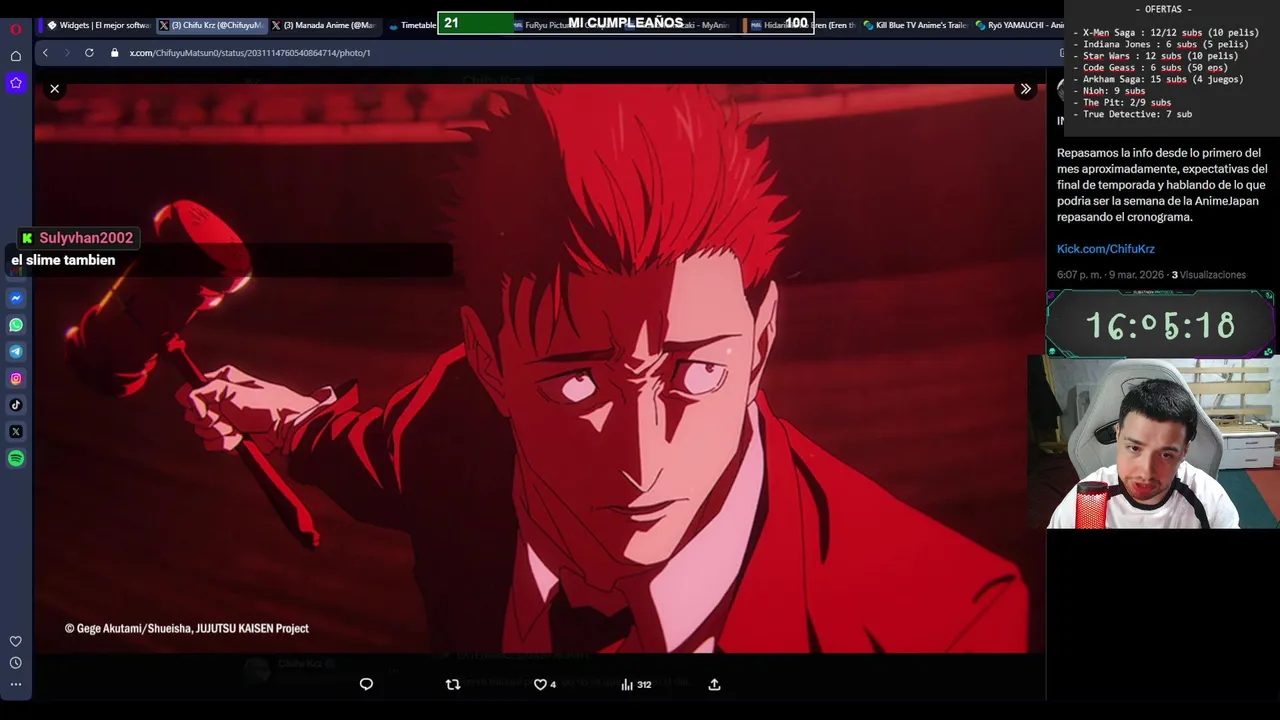Open the Opera menu logo
Image resolution: width=1280 pixels, height=720 pixels.
click(x=16, y=29)
